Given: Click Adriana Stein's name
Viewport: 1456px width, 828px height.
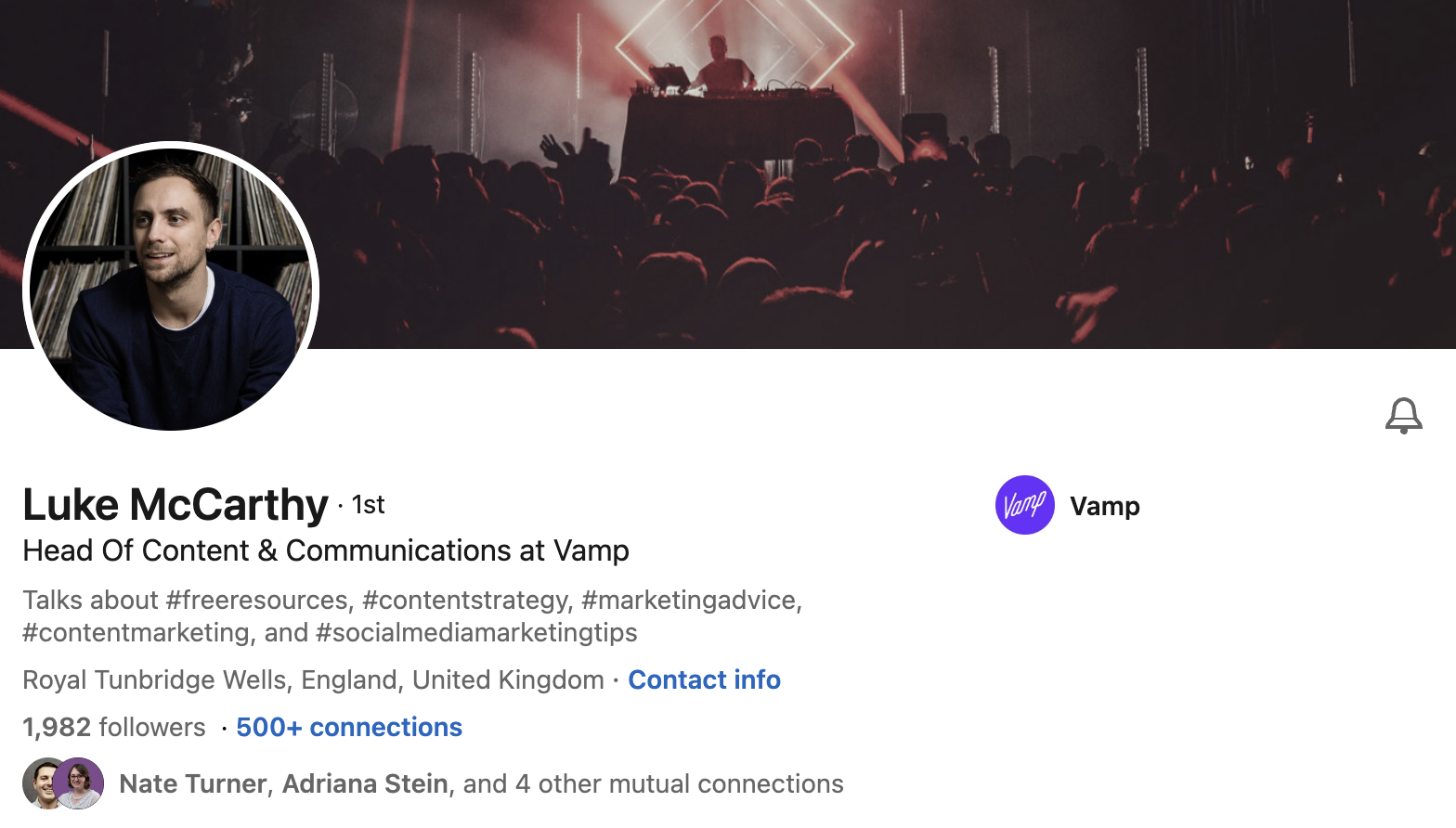Looking at the screenshot, I should coord(365,783).
